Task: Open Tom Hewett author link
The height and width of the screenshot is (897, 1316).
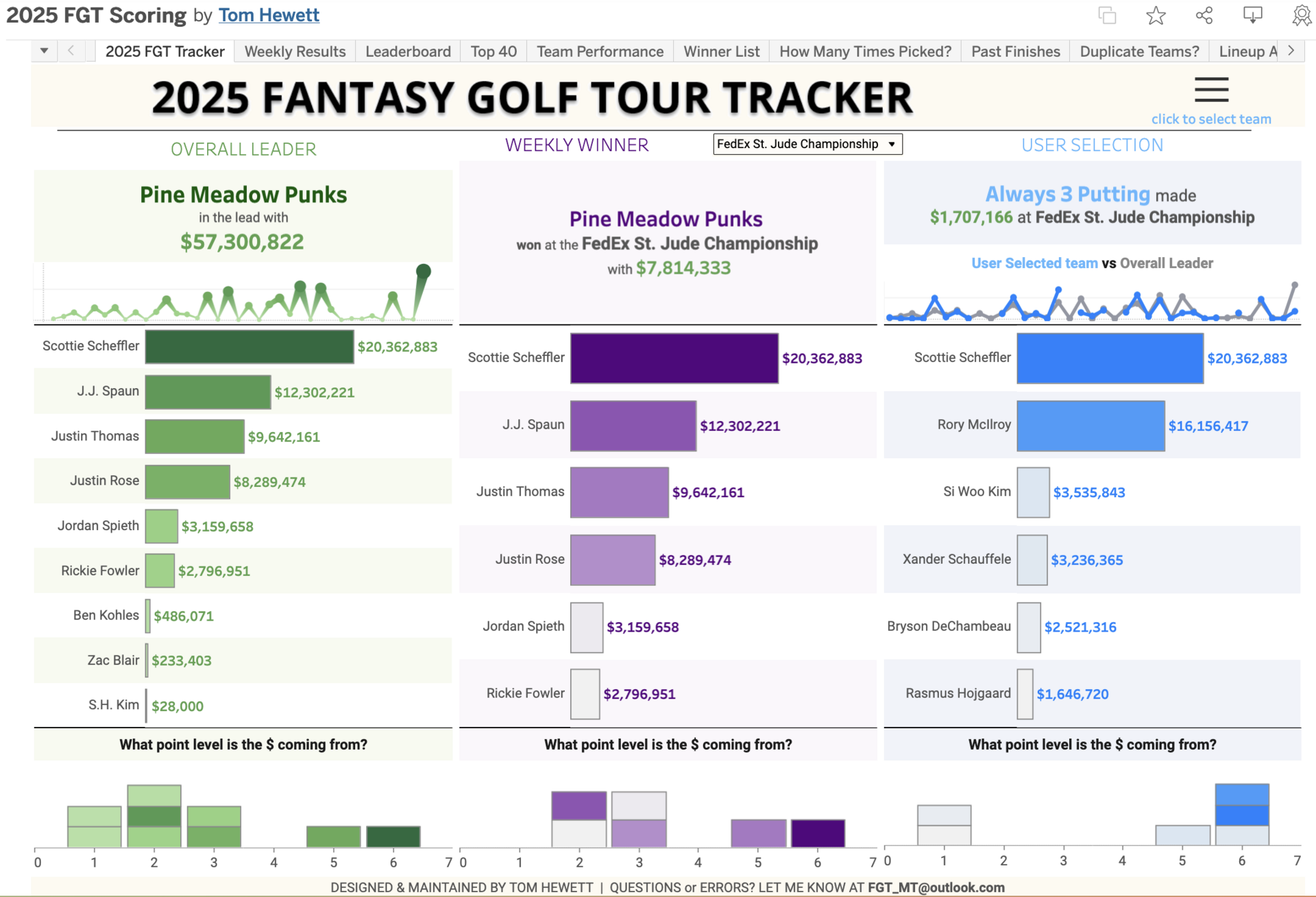Action: 269,15
